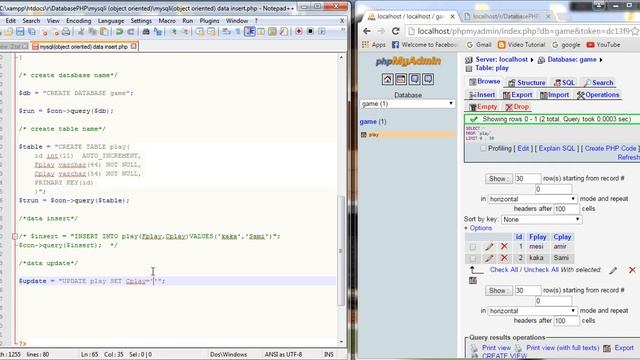640x360 pixels.
Task: Click edit pencil for row mesi
Action: click(x=489, y=247)
